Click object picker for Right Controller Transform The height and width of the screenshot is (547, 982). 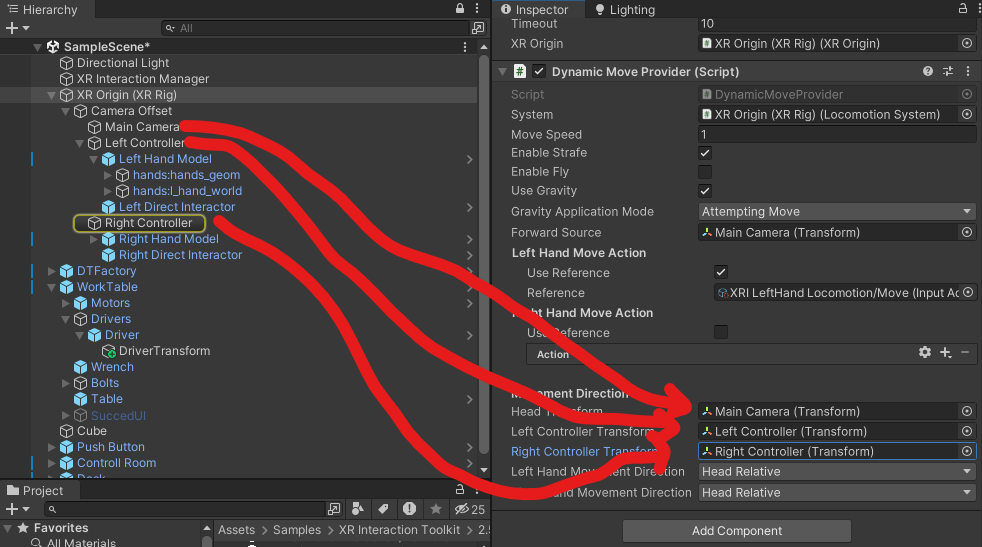[967, 452]
